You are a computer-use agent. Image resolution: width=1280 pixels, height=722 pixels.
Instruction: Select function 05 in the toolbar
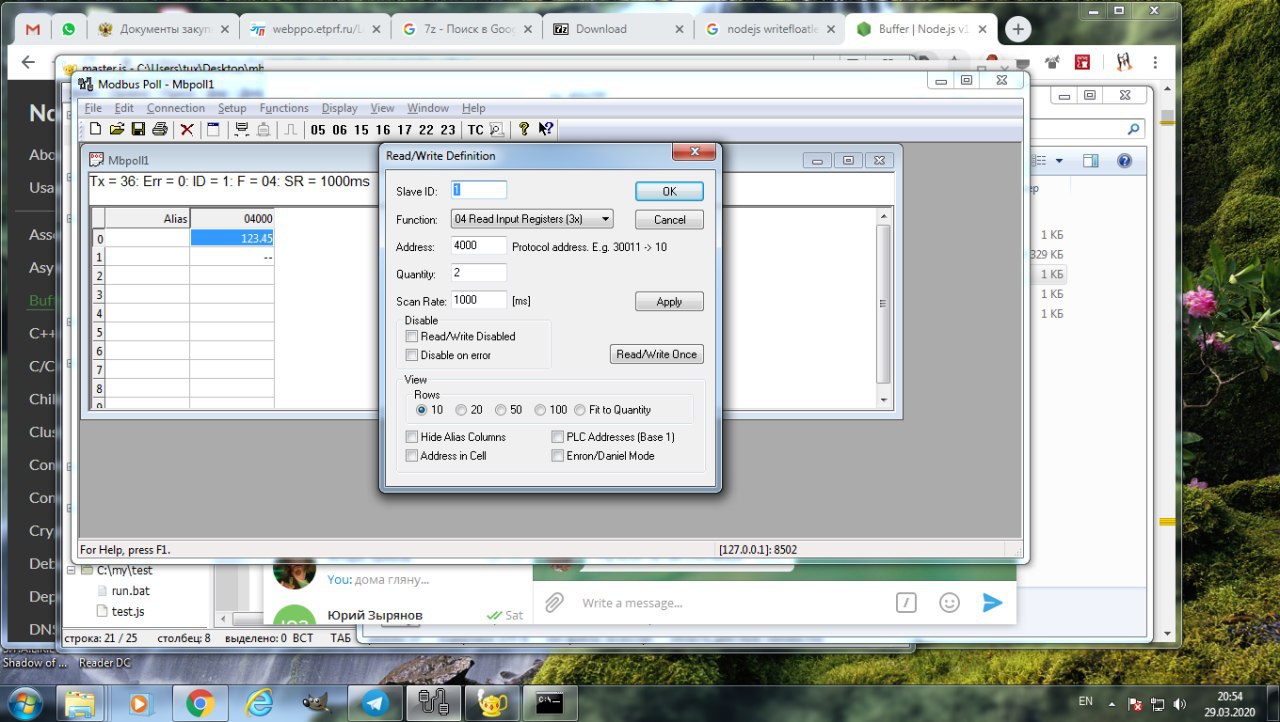tap(318, 130)
